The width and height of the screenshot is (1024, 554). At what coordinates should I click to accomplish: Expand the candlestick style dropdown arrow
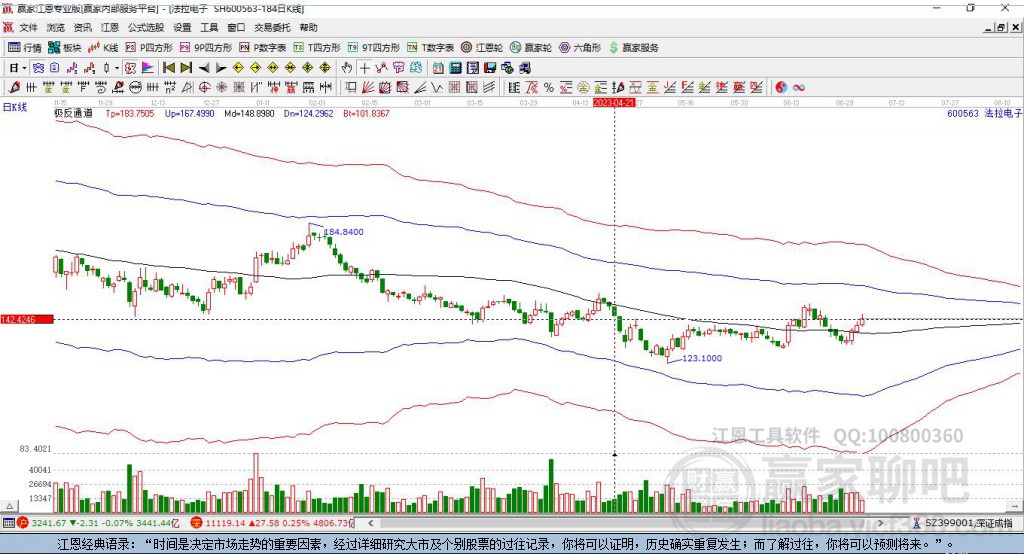(117, 68)
